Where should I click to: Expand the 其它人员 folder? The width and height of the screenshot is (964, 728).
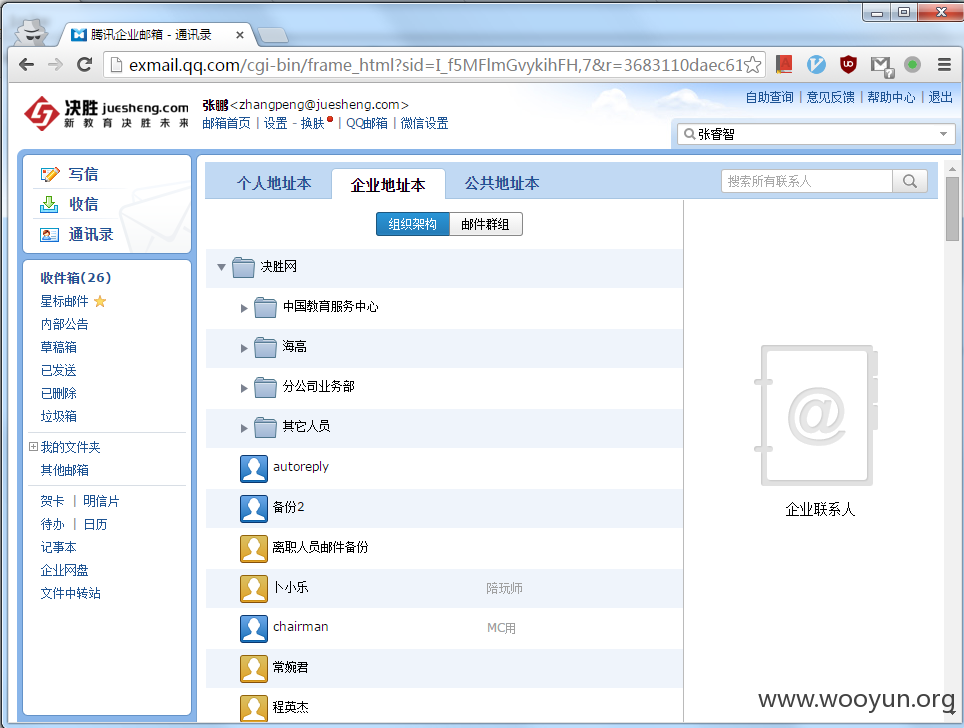click(244, 428)
